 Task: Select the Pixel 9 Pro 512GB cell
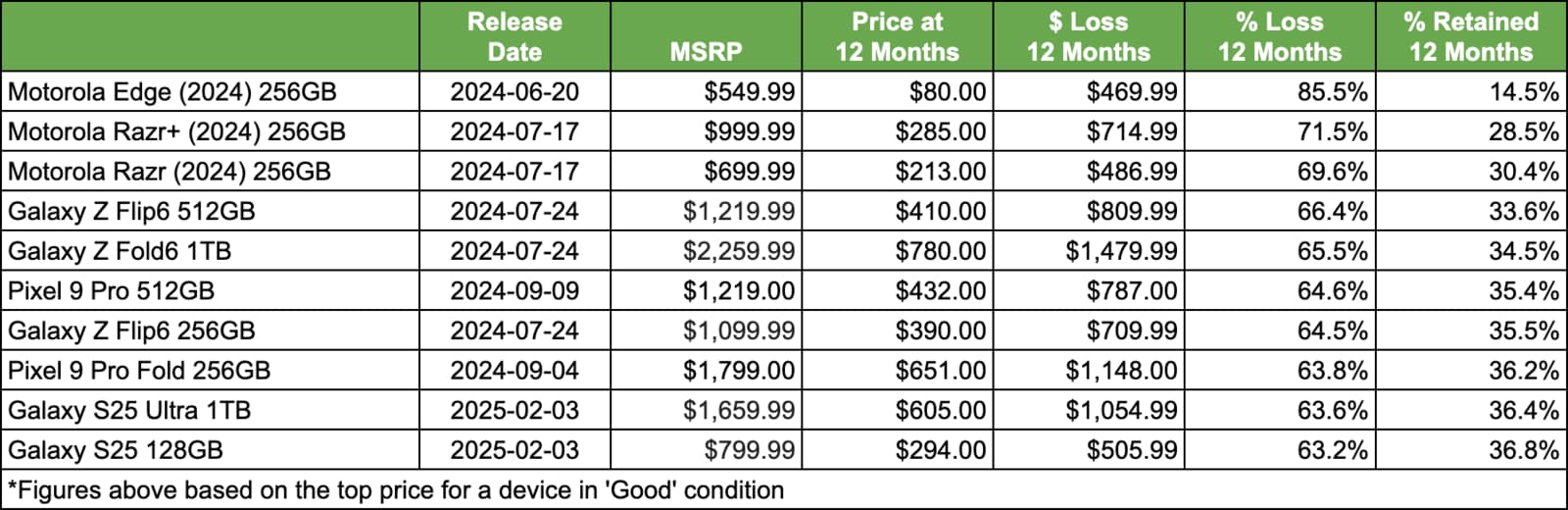[x=210, y=291]
